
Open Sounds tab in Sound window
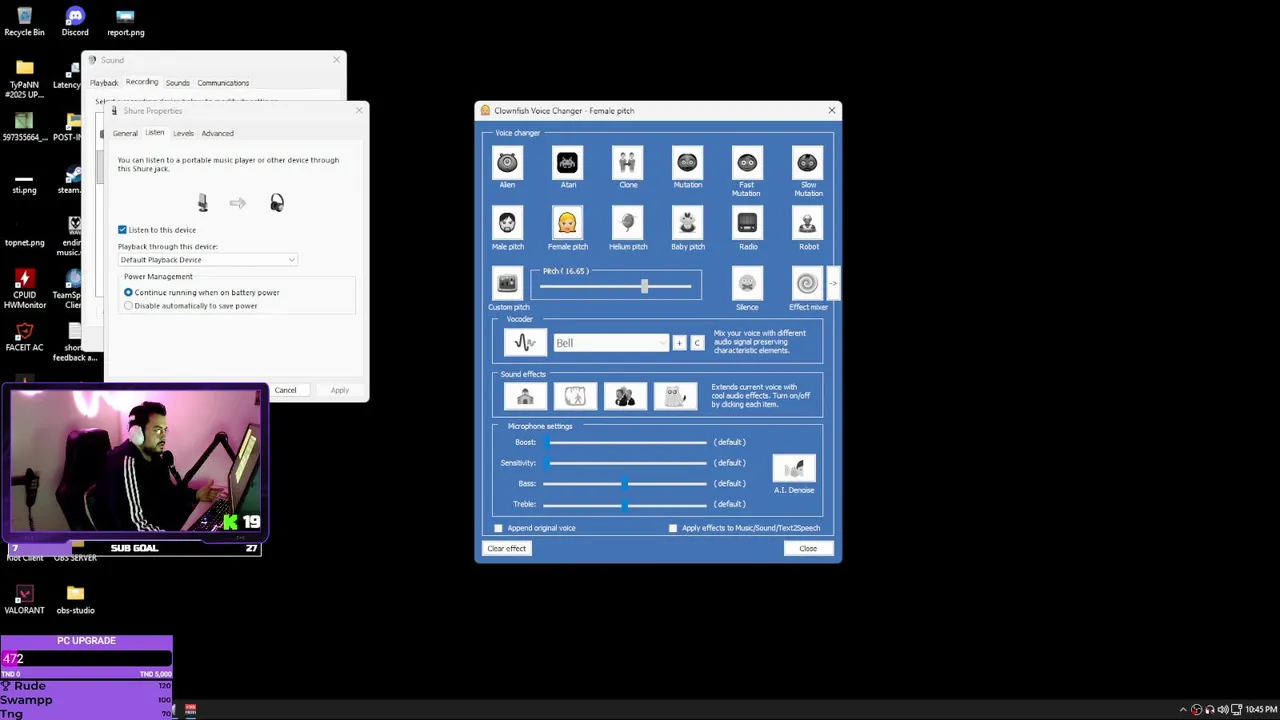coord(178,83)
